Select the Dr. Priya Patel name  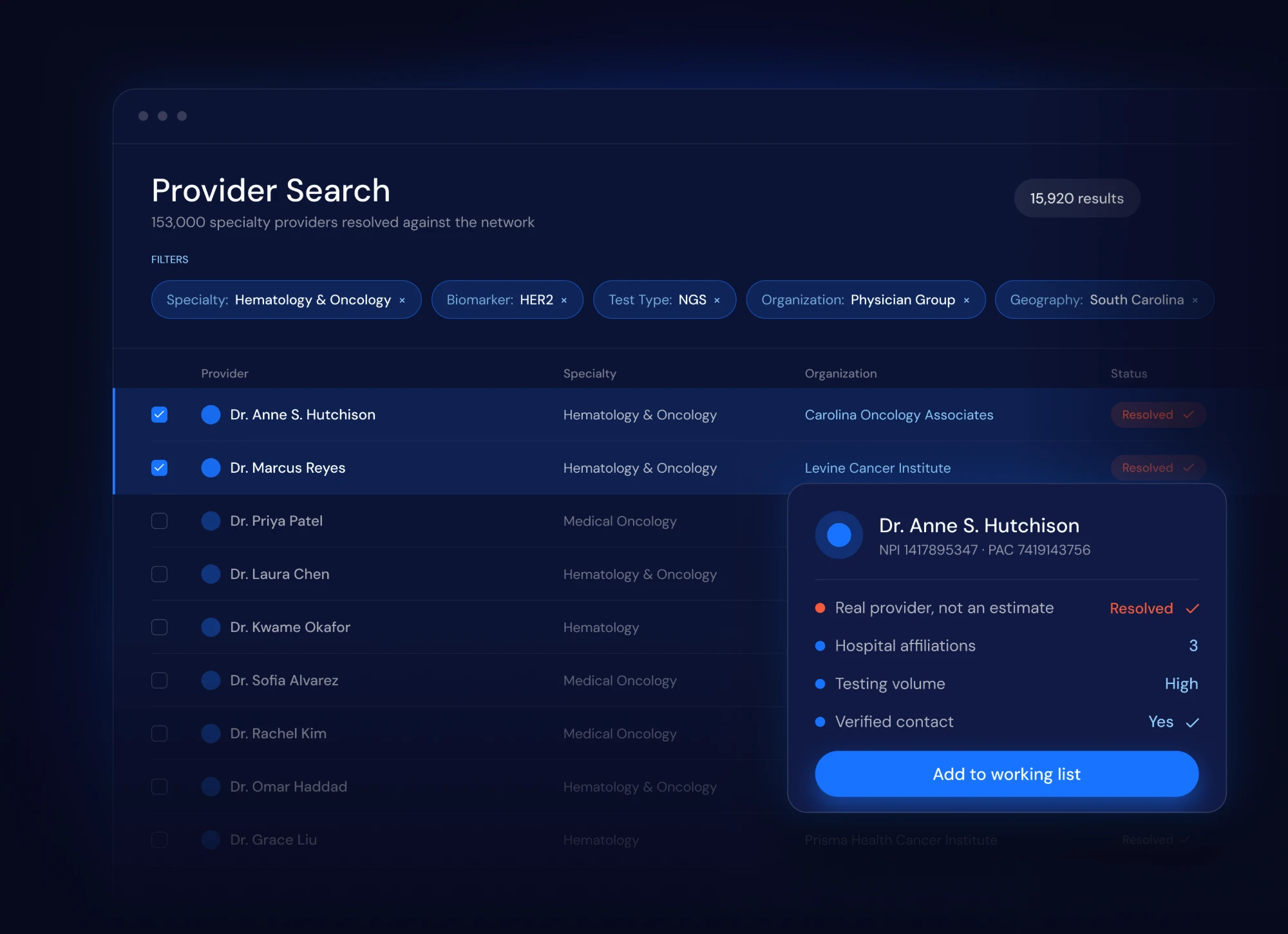point(276,520)
